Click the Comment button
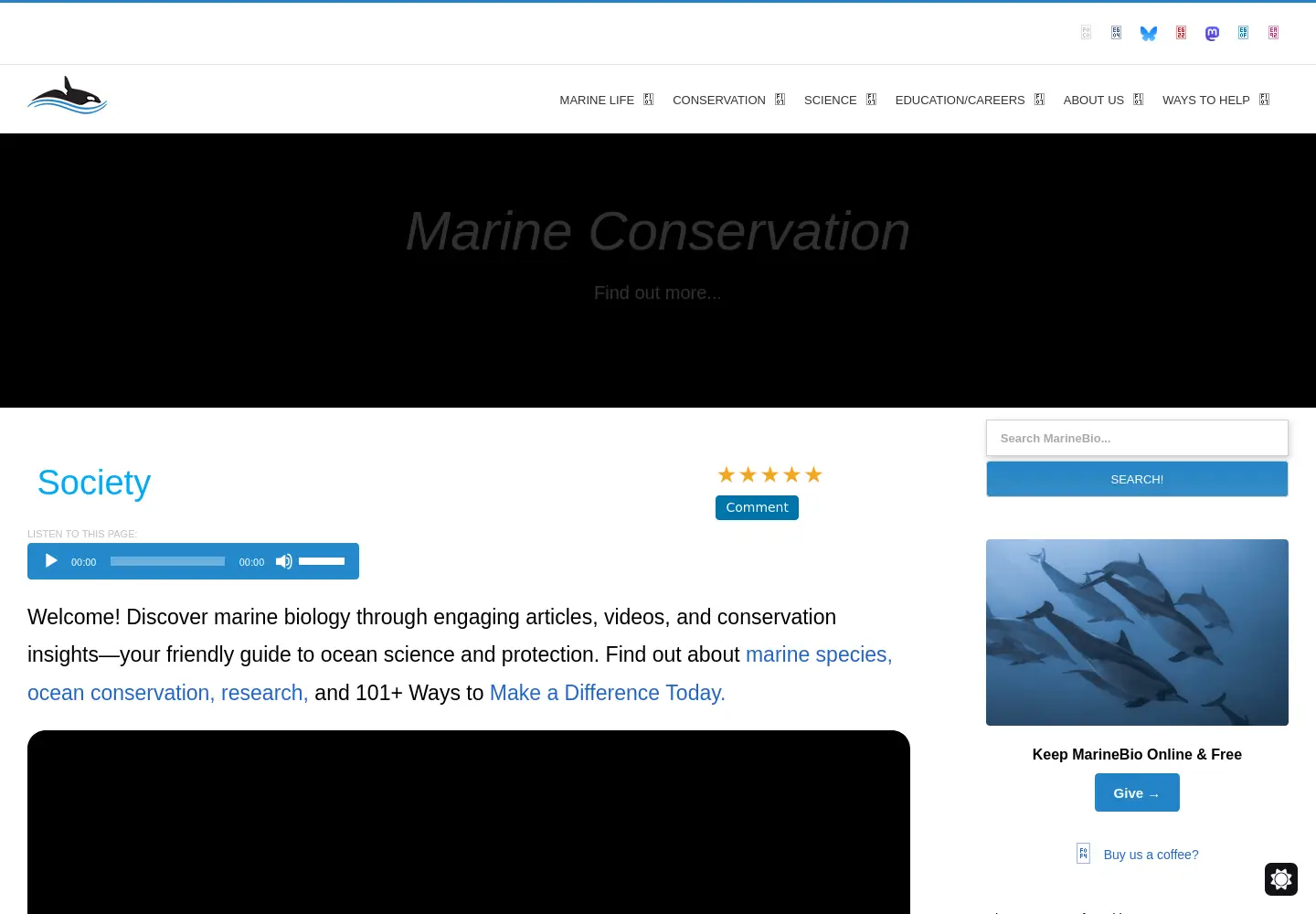1316x914 pixels. coord(757,507)
